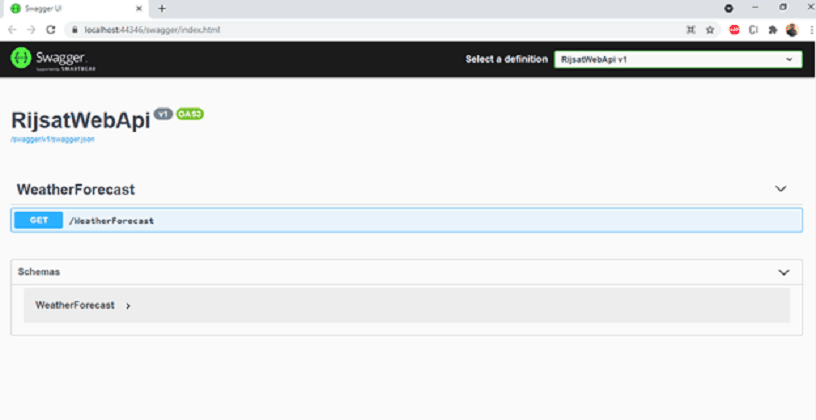
Task: Expand the WeatherForecast schema arrow
Action: pos(128,306)
